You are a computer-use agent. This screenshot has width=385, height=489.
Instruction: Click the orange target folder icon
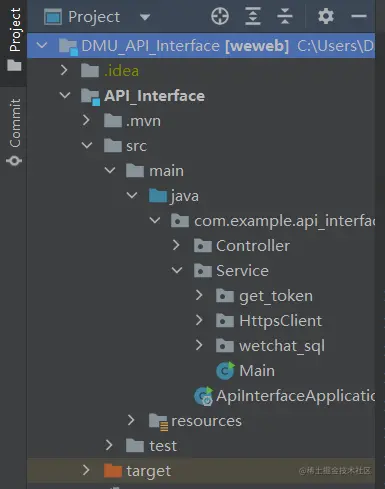point(113,470)
